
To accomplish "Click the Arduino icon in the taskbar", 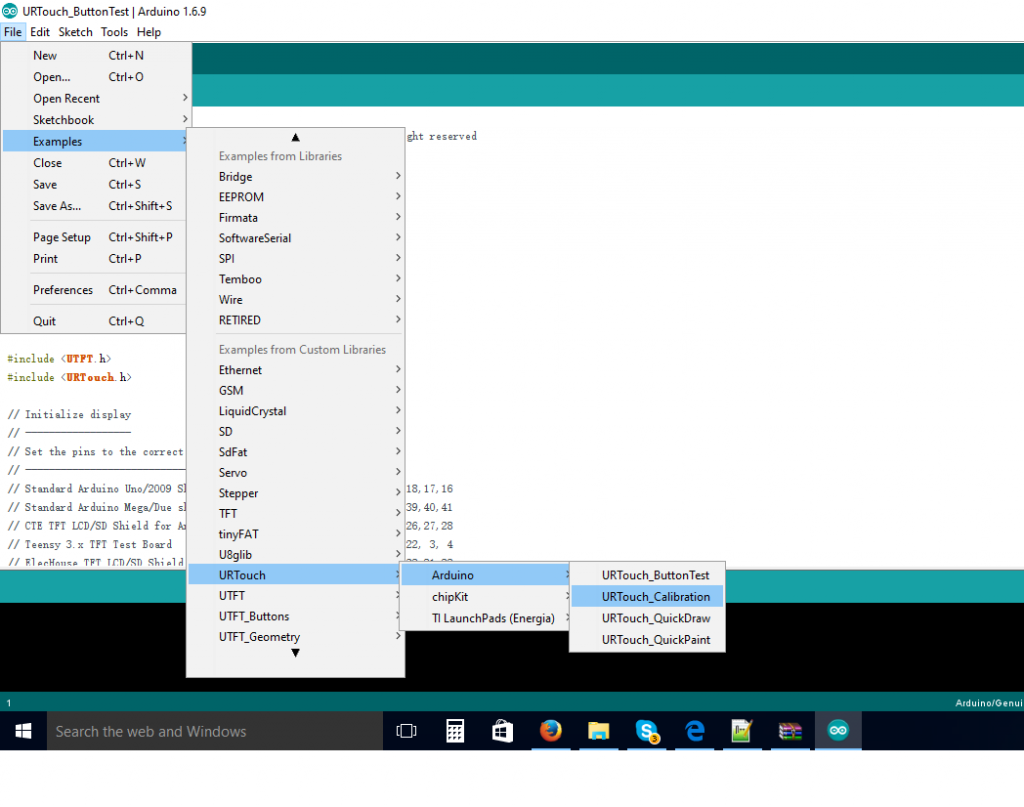I will [838, 731].
